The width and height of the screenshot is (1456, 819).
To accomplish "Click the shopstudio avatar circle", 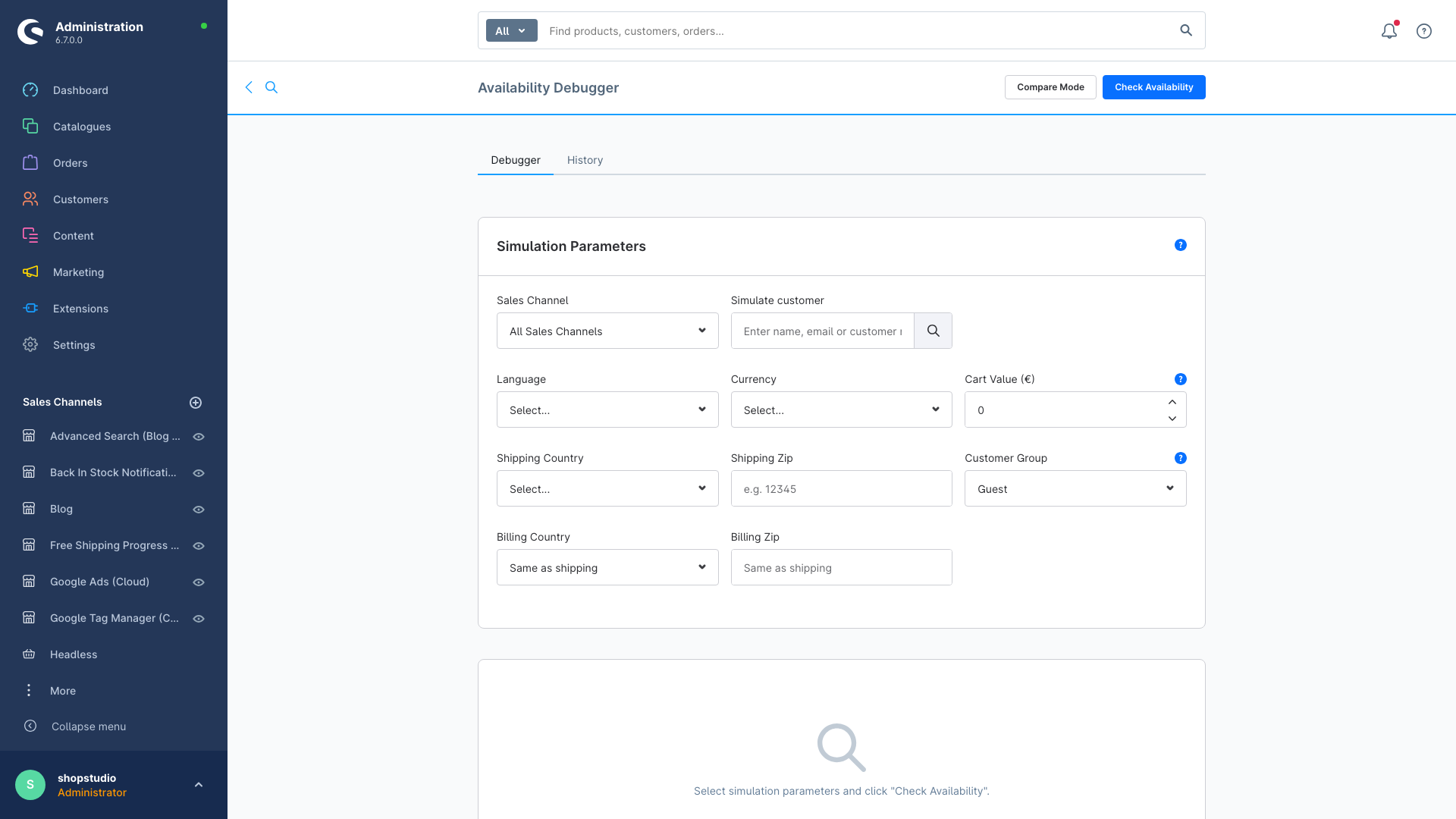I will click(30, 785).
